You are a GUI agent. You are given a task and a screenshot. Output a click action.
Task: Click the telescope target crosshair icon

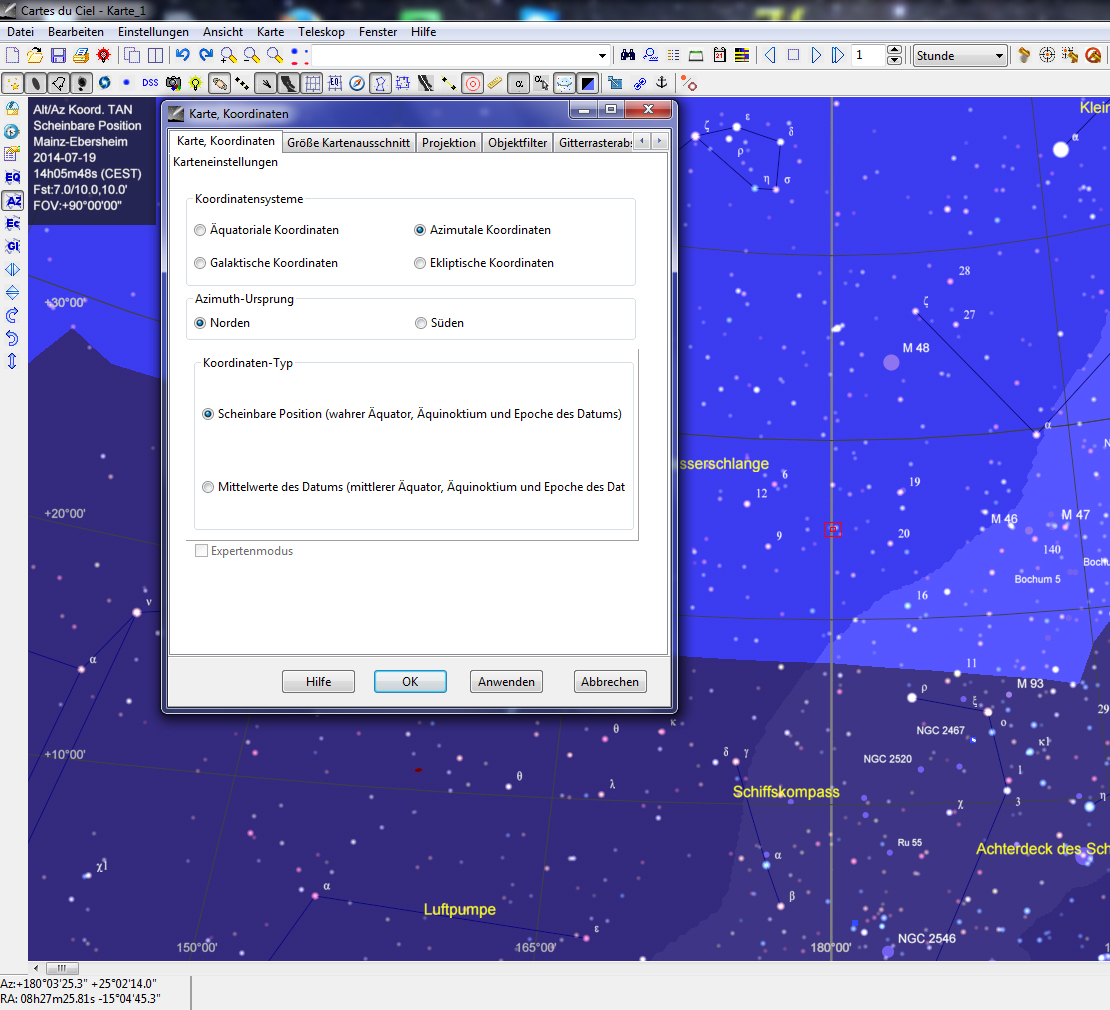tap(1047, 55)
